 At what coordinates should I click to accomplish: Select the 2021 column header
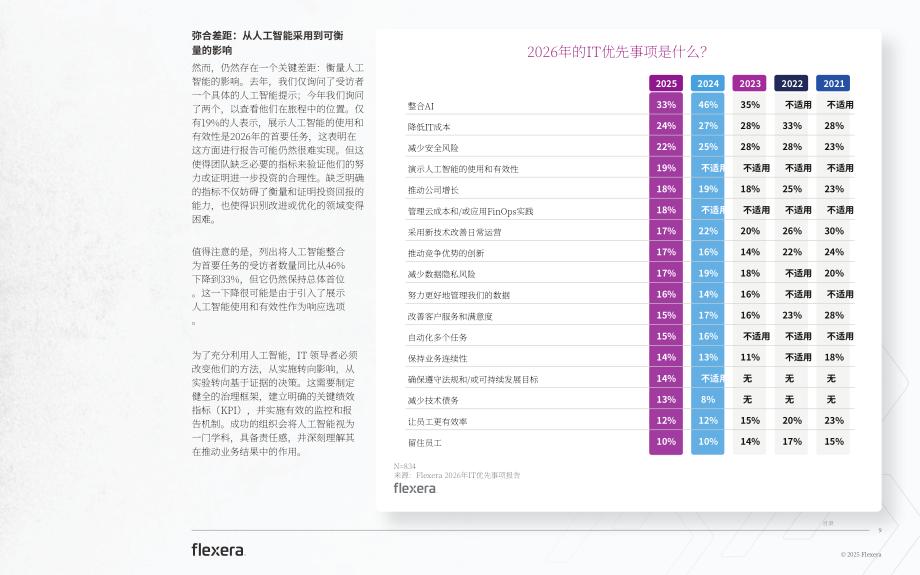[x=833, y=83]
